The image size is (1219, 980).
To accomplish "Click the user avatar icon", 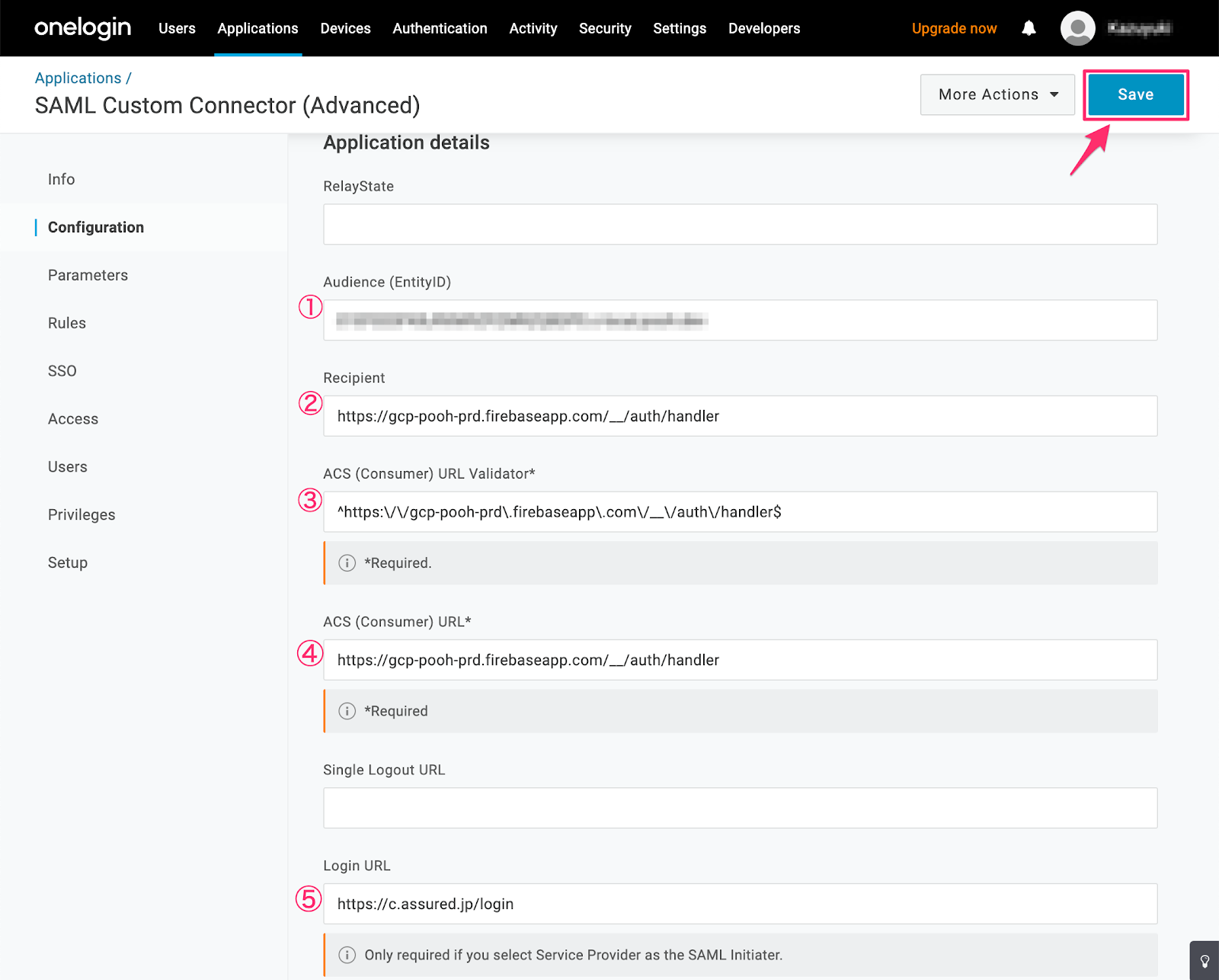I will [x=1077, y=28].
